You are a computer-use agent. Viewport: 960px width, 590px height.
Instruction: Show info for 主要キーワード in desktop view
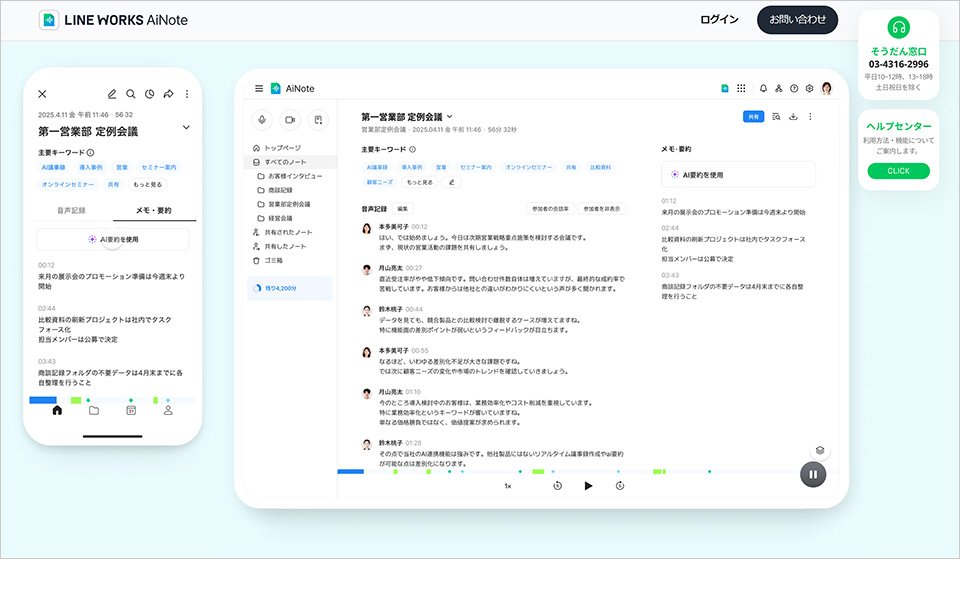[x=413, y=149]
